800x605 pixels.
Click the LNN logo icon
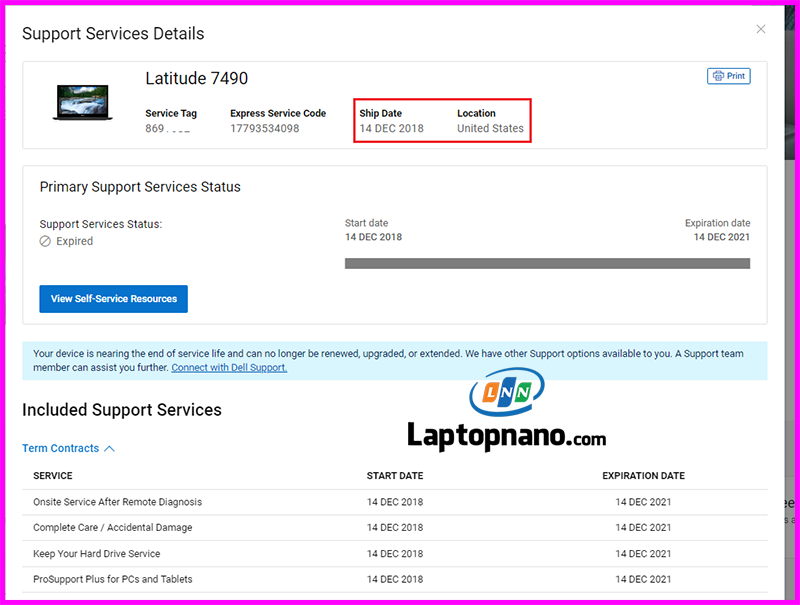coord(507,393)
